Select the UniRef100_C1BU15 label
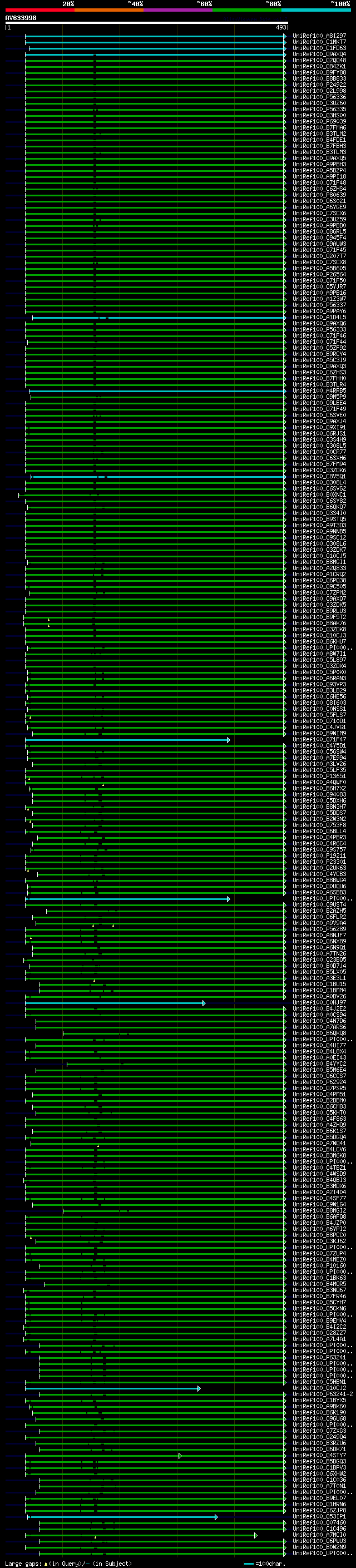Screen dimensions: 356x1568 (319, 985)
